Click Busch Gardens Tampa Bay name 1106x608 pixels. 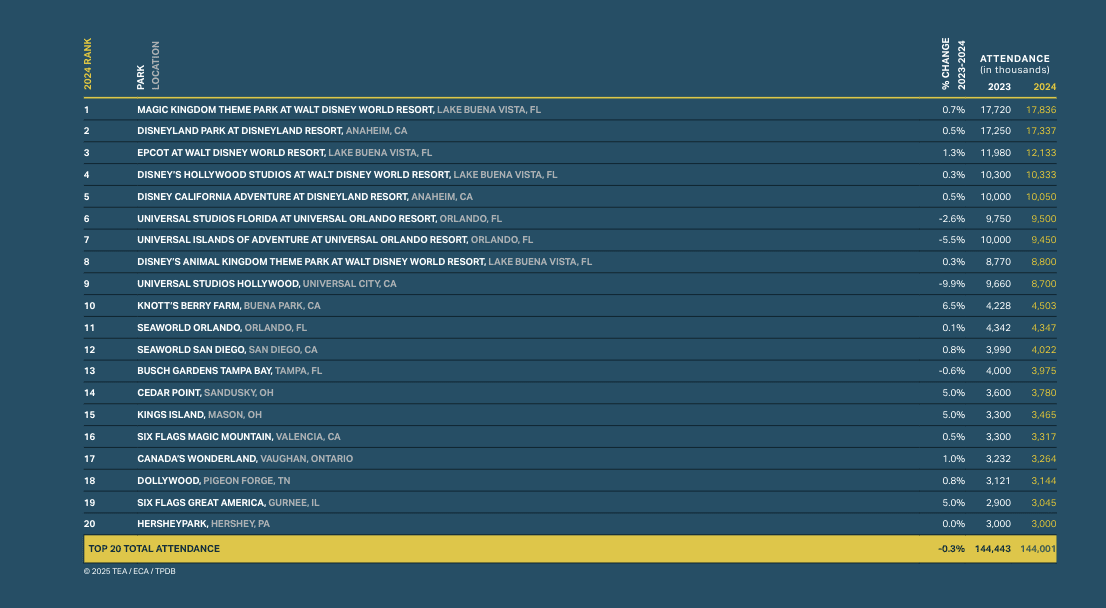[204, 371]
